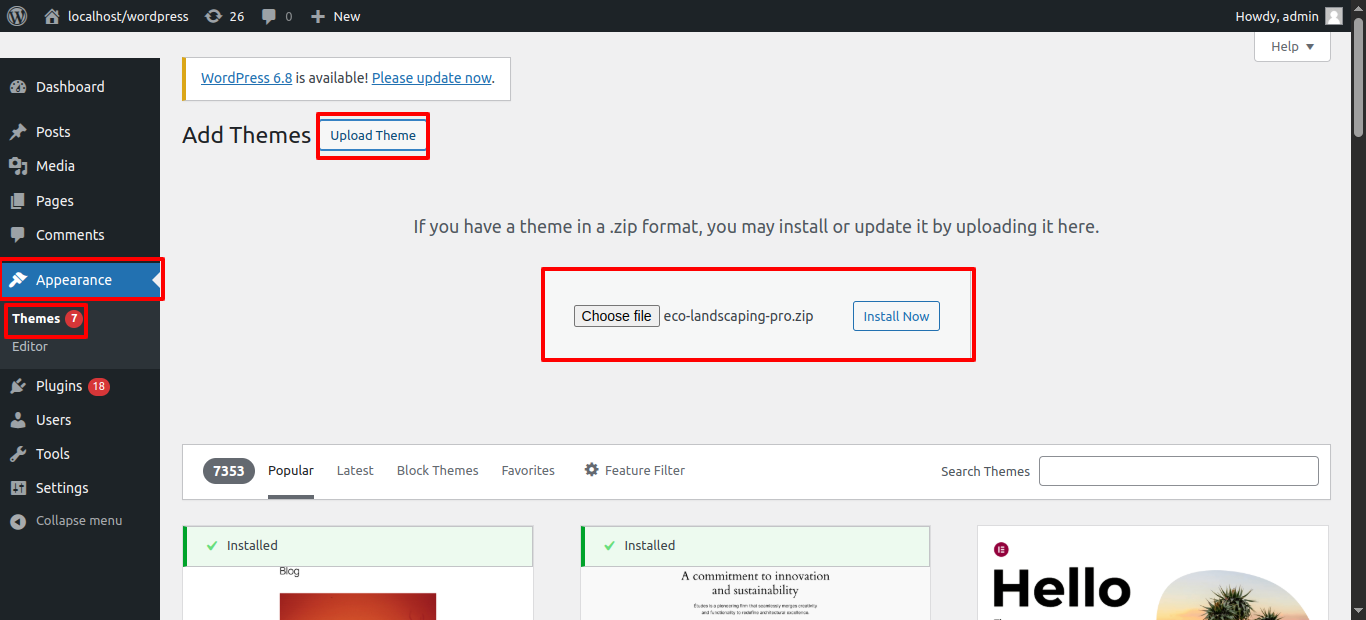This screenshot has width=1366, height=620.
Task: Click the Add Themes heading
Action: pyautogui.click(x=247, y=135)
